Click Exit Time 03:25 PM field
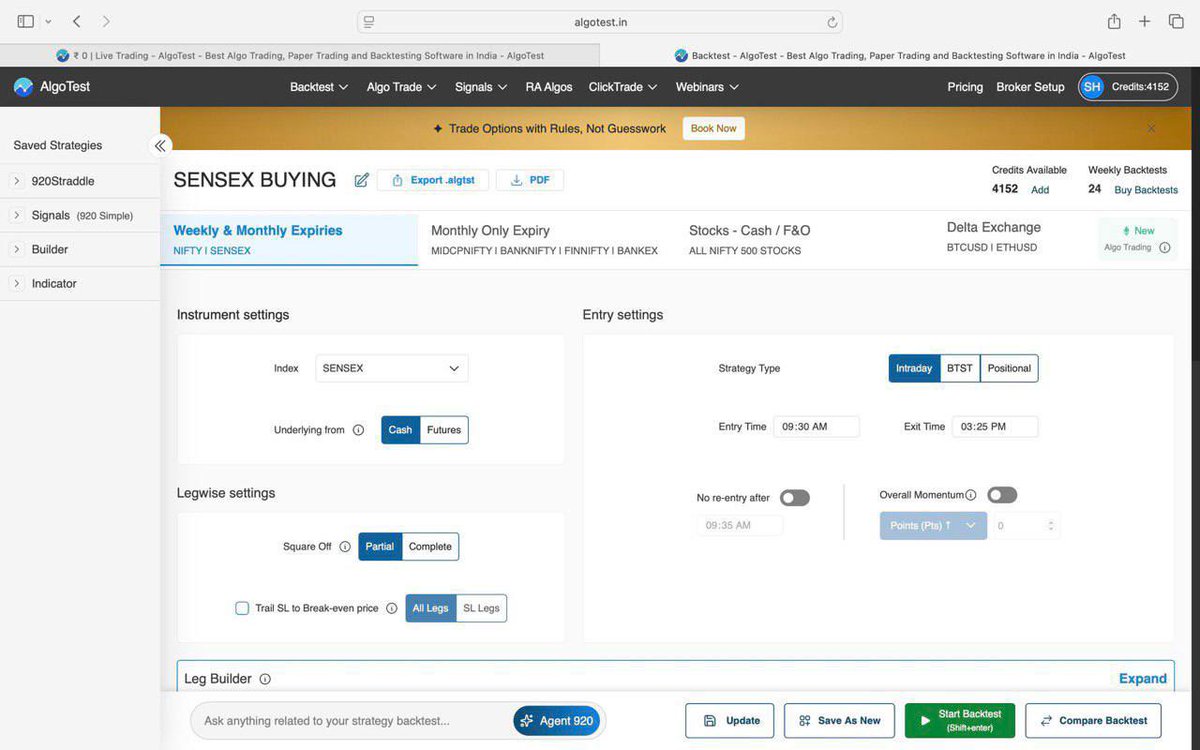This screenshot has height=750, width=1200. tap(995, 426)
